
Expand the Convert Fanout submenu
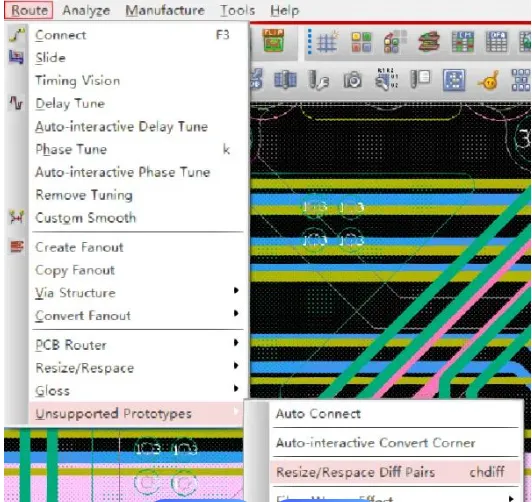[x=136, y=316]
